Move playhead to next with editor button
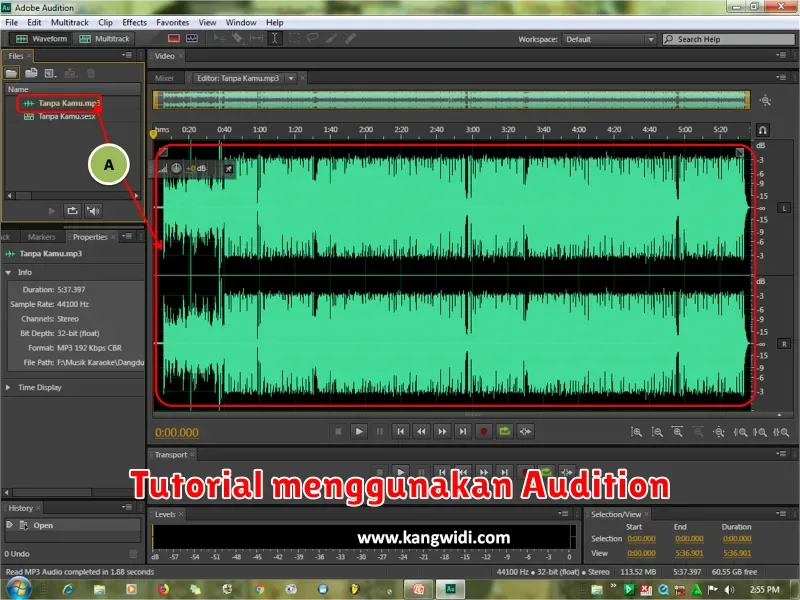 tap(463, 432)
